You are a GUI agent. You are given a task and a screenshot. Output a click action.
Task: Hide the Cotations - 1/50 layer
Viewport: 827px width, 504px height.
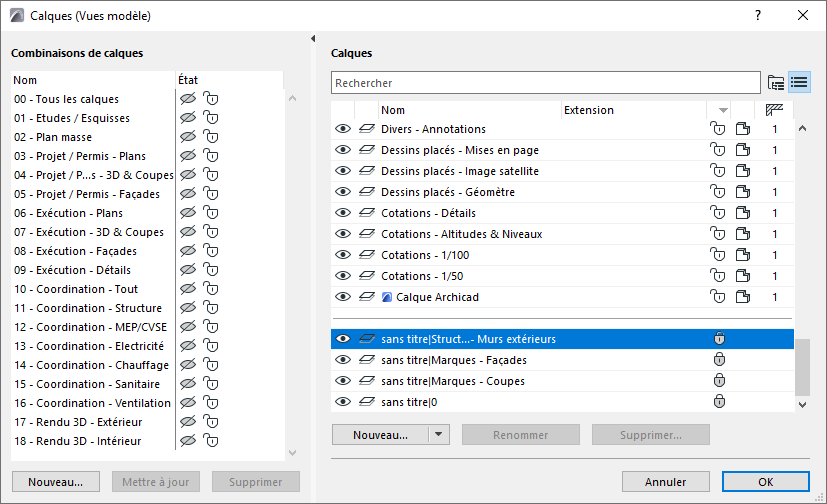click(x=343, y=276)
